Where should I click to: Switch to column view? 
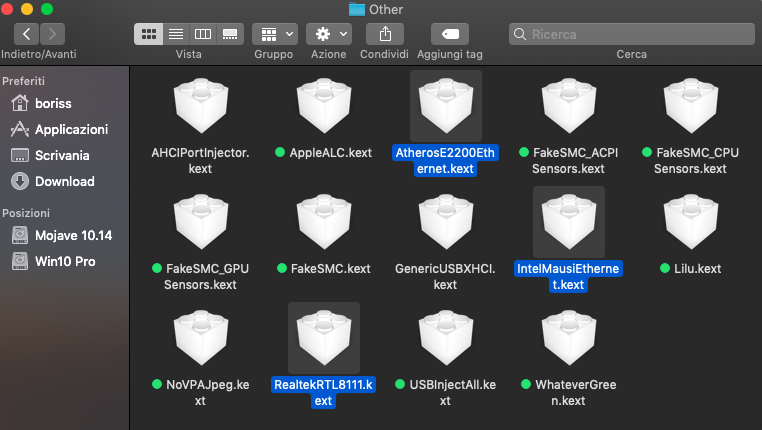203,34
